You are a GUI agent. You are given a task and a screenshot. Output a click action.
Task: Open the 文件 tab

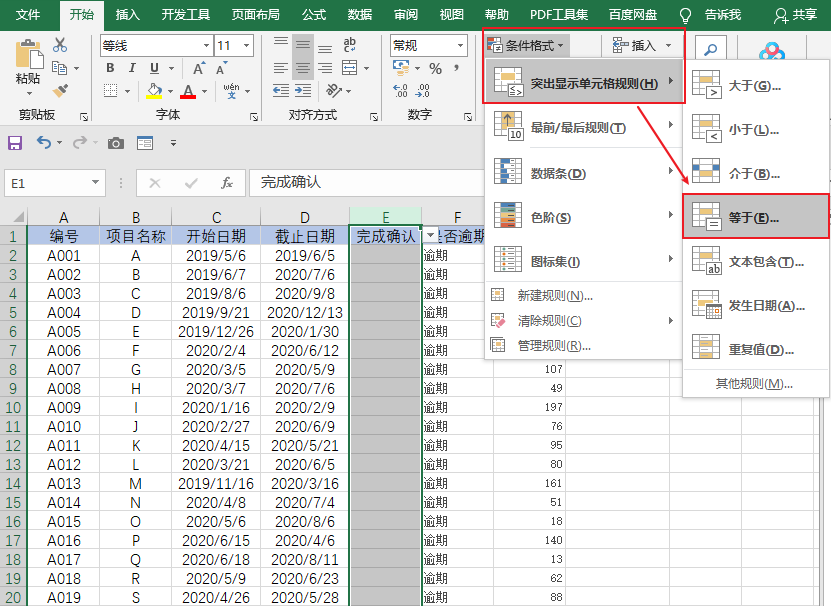tap(28, 15)
